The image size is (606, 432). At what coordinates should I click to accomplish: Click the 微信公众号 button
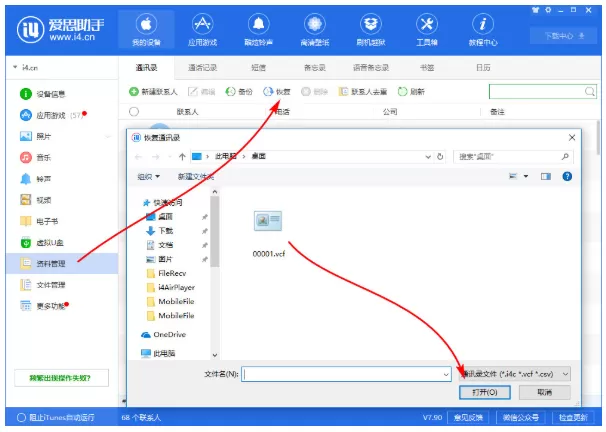click(521, 418)
